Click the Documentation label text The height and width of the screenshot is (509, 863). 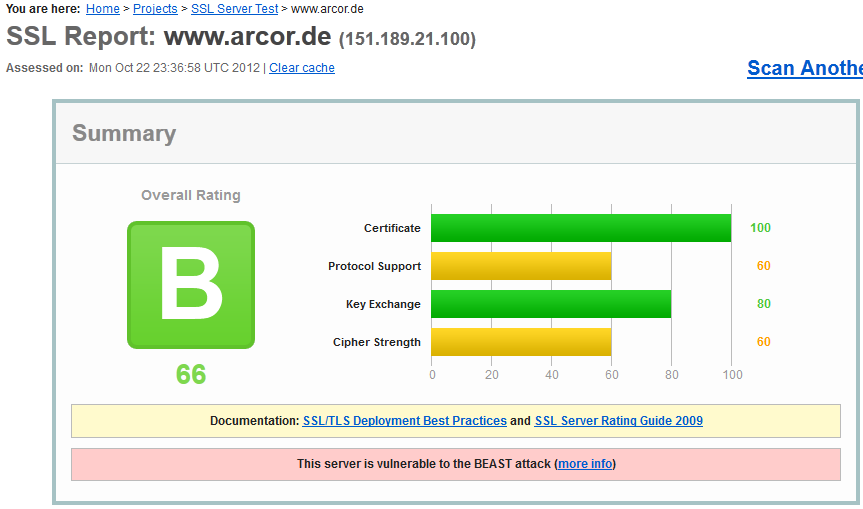tap(254, 420)
